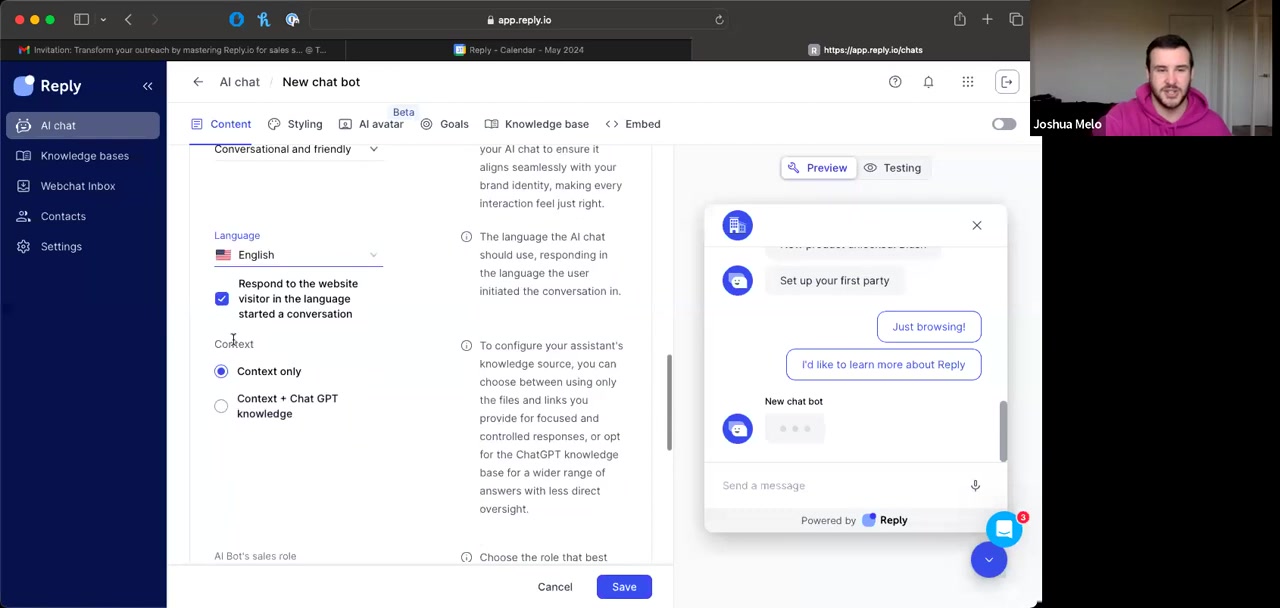Open AI chat in sidebar
The image size is (1280, 608).
(83, 125)
